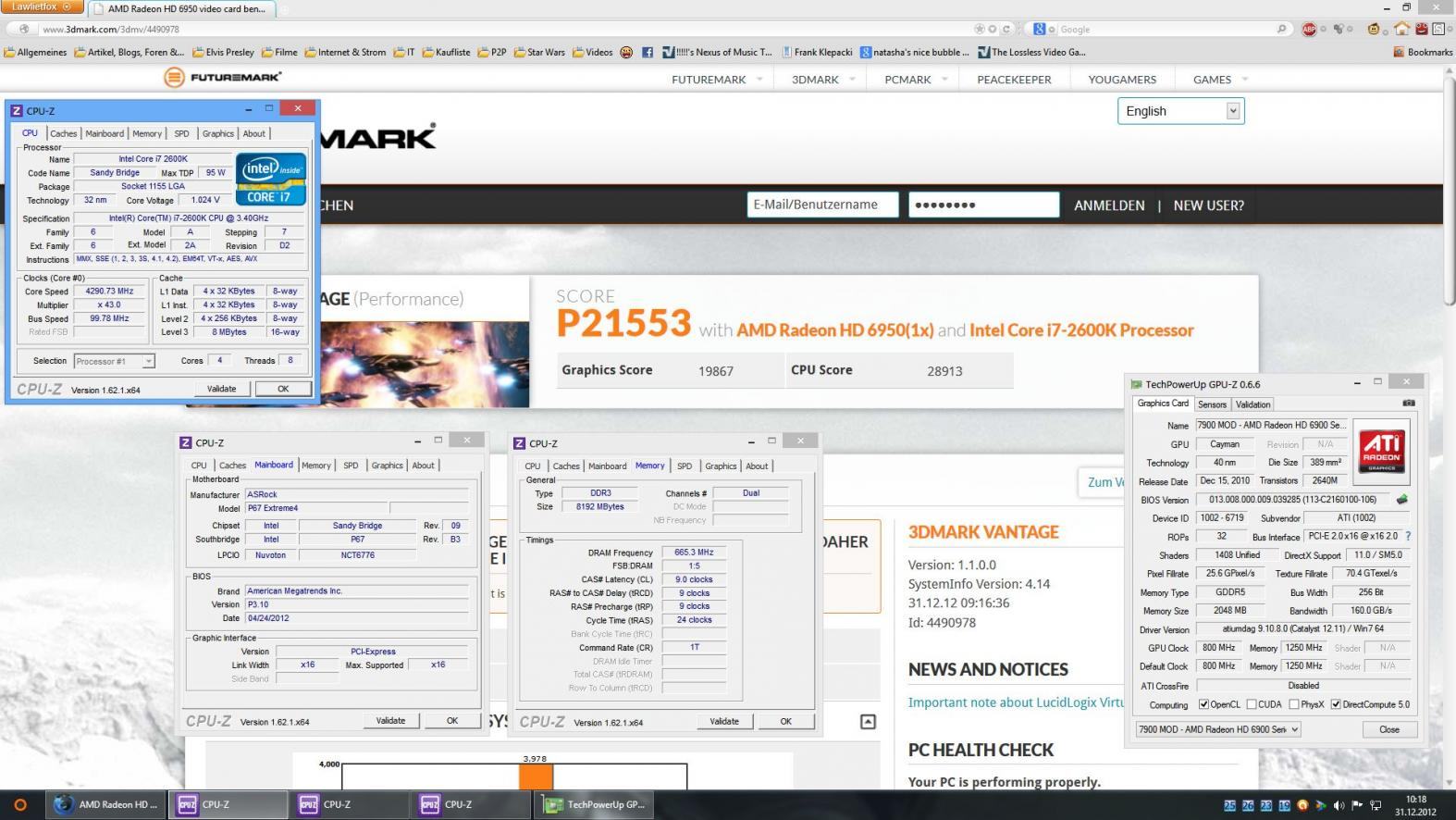The width and height of the screenshot is (1456, 820).
Task: Click the AMD Radeon HD 6950 browser tab
Action: click(x=182, y=8)
